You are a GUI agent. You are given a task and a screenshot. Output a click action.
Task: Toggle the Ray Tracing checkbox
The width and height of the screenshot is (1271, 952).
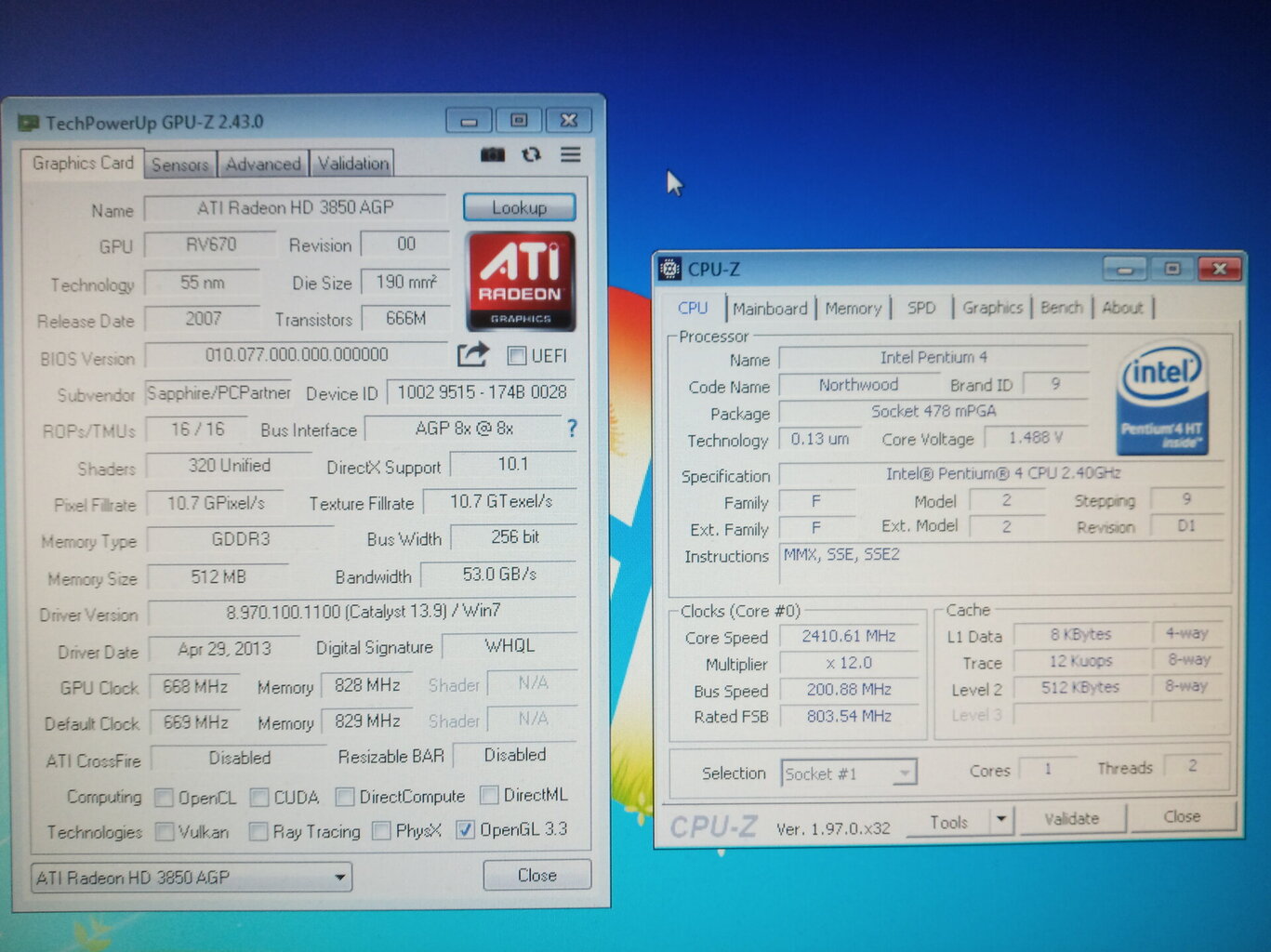(258, 831)
